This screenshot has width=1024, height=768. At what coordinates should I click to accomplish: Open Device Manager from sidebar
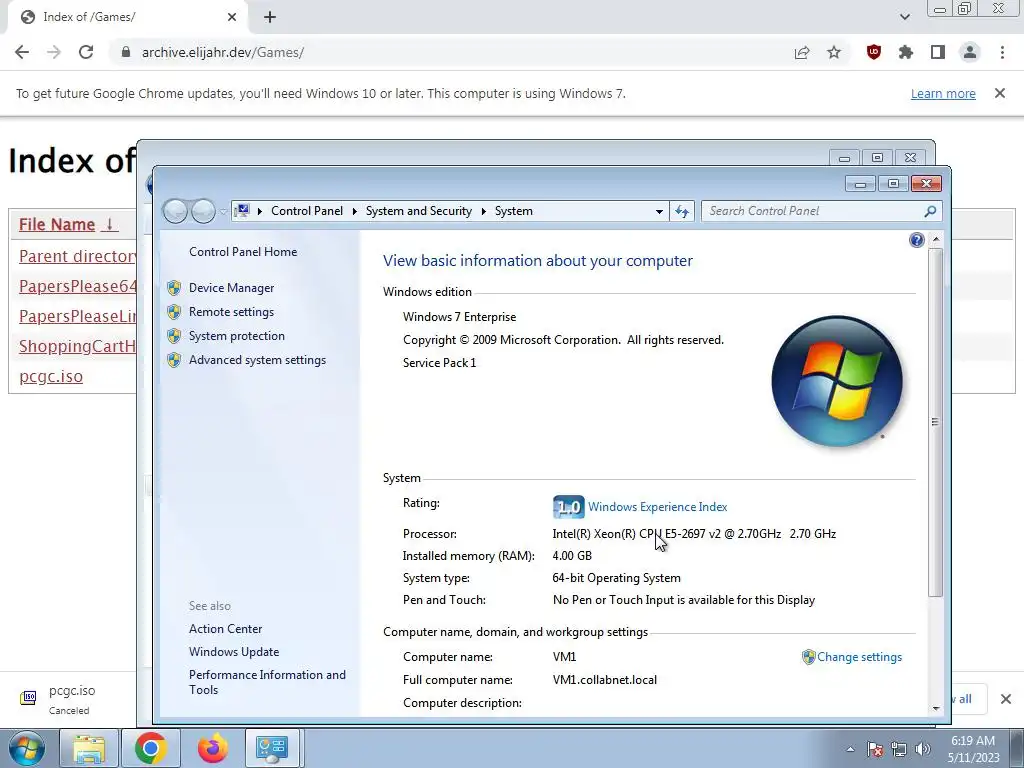point(231,288)
